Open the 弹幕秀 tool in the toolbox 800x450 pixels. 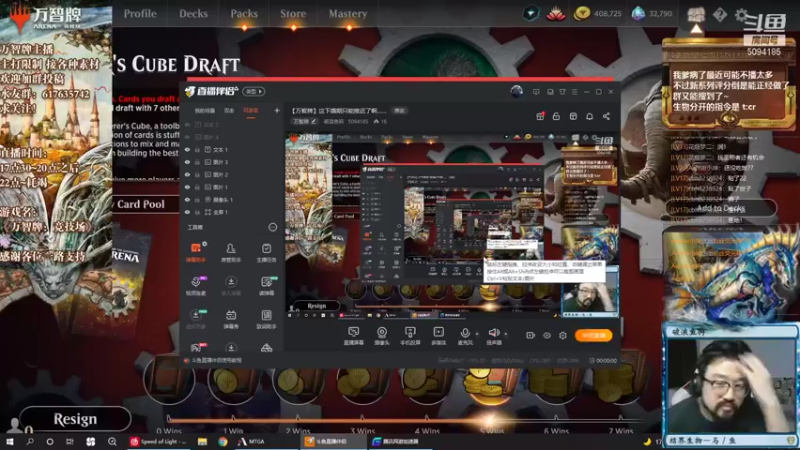pyautogui.click(x=231, y=319)
